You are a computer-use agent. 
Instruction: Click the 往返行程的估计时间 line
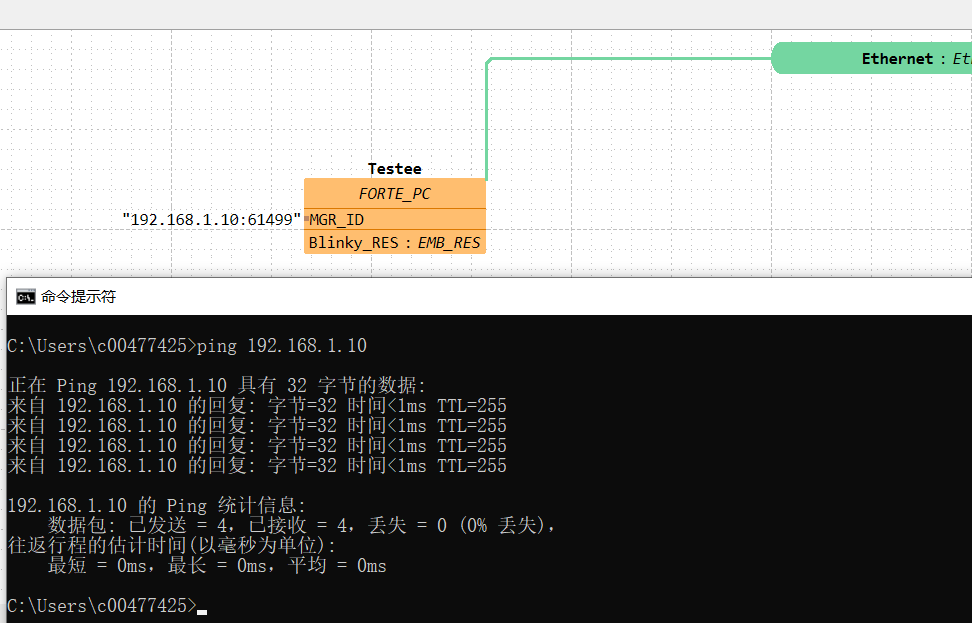pos(172,546)
